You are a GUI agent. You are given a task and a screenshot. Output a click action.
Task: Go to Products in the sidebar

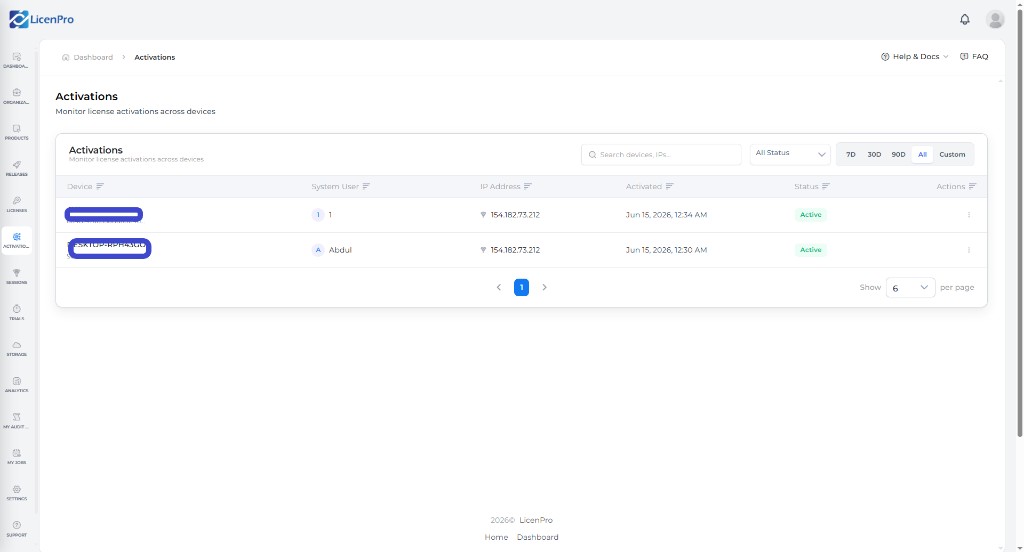tap(16, 132)
